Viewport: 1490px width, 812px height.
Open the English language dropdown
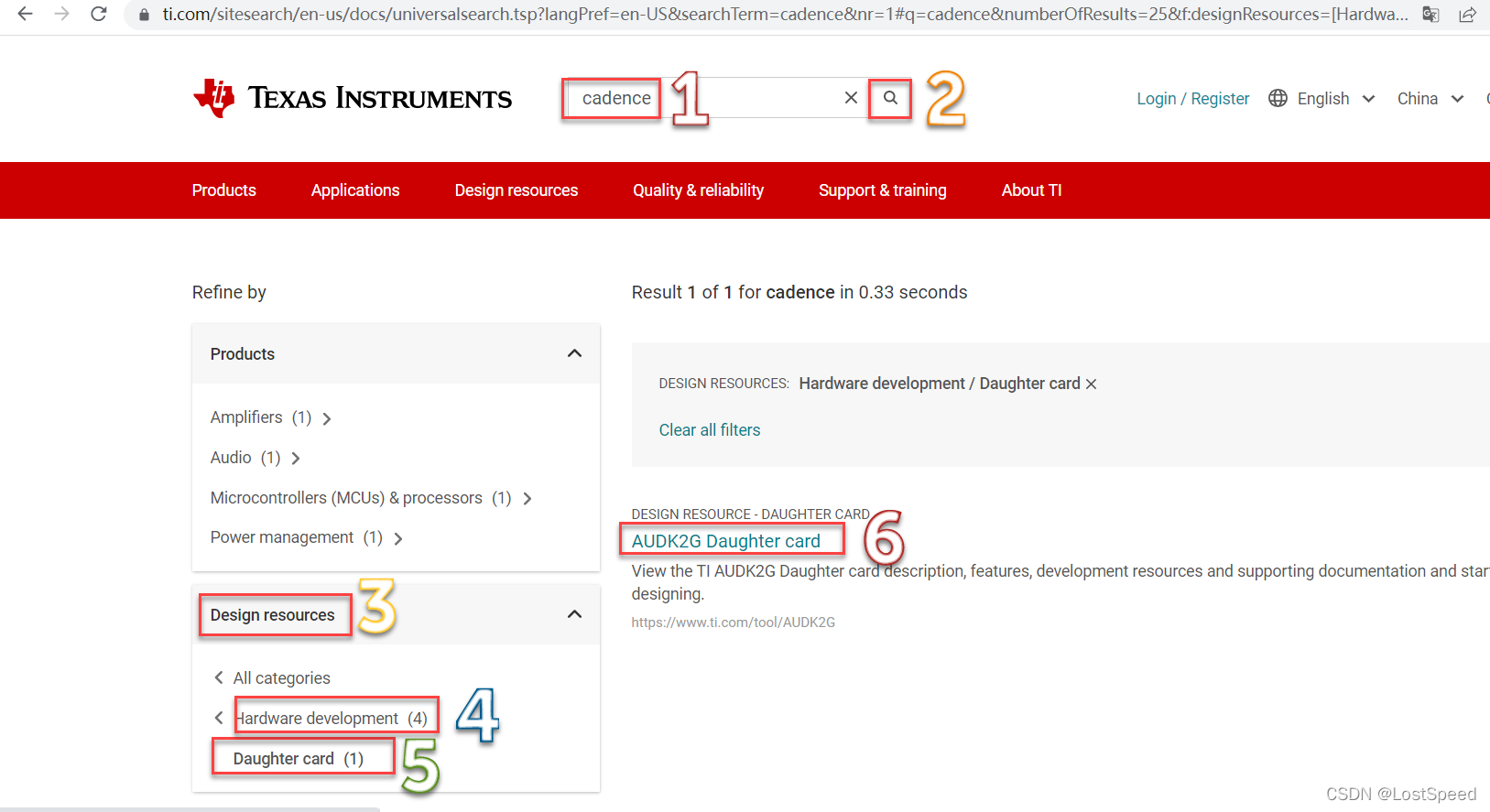point(1335,98)
